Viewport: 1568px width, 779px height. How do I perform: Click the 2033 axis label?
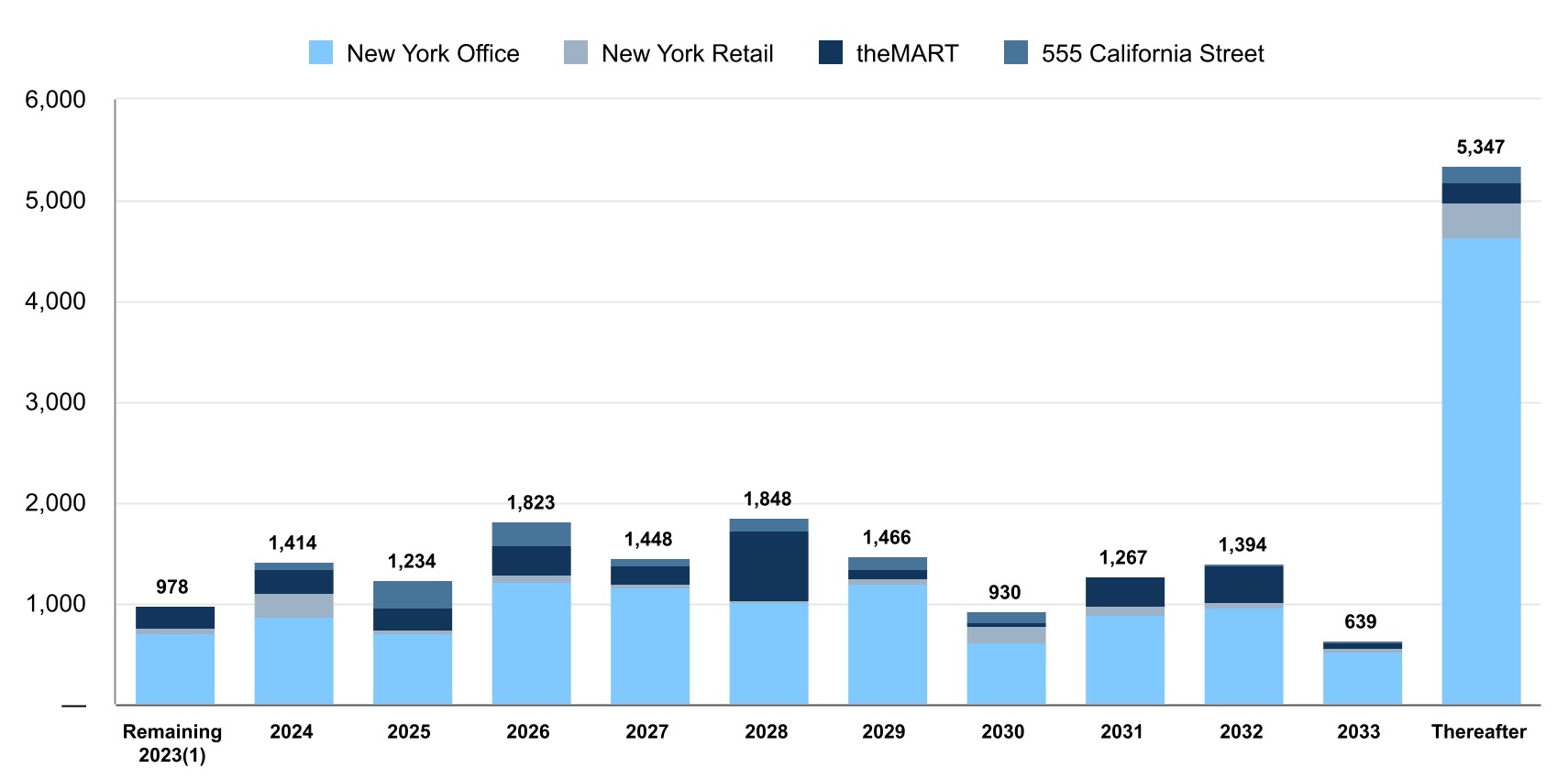(1359, 731)
